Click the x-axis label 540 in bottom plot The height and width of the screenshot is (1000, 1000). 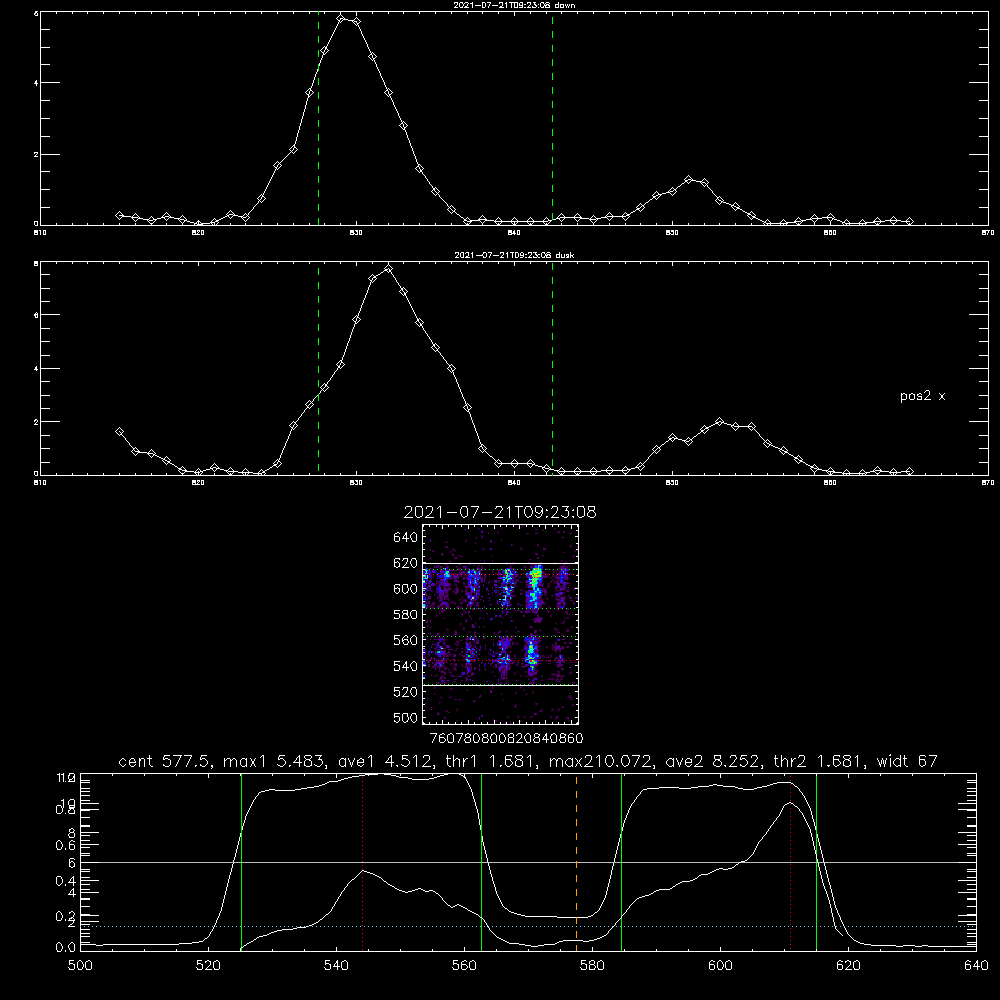(336, 966)
